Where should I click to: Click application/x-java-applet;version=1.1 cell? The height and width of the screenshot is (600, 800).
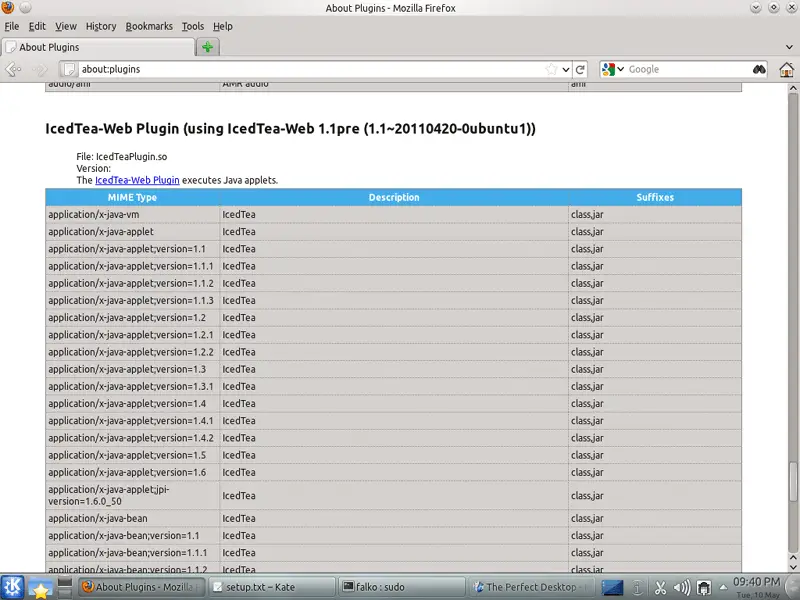click(133, 249)
